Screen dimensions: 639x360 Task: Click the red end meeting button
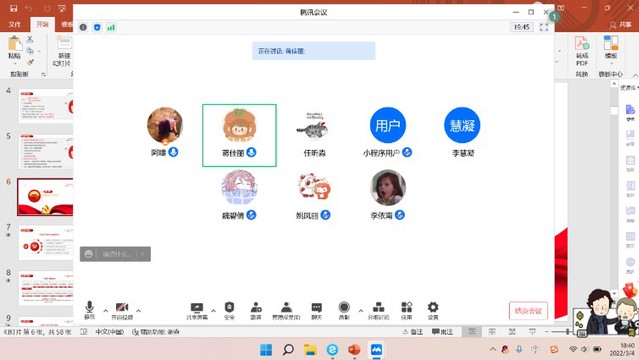[x=528, y=311]
